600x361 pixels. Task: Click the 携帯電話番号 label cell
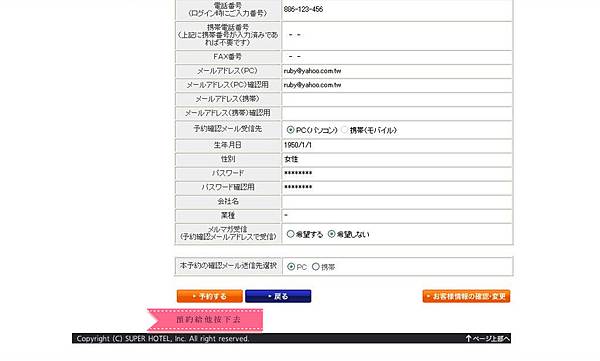(x=228, y=35)
